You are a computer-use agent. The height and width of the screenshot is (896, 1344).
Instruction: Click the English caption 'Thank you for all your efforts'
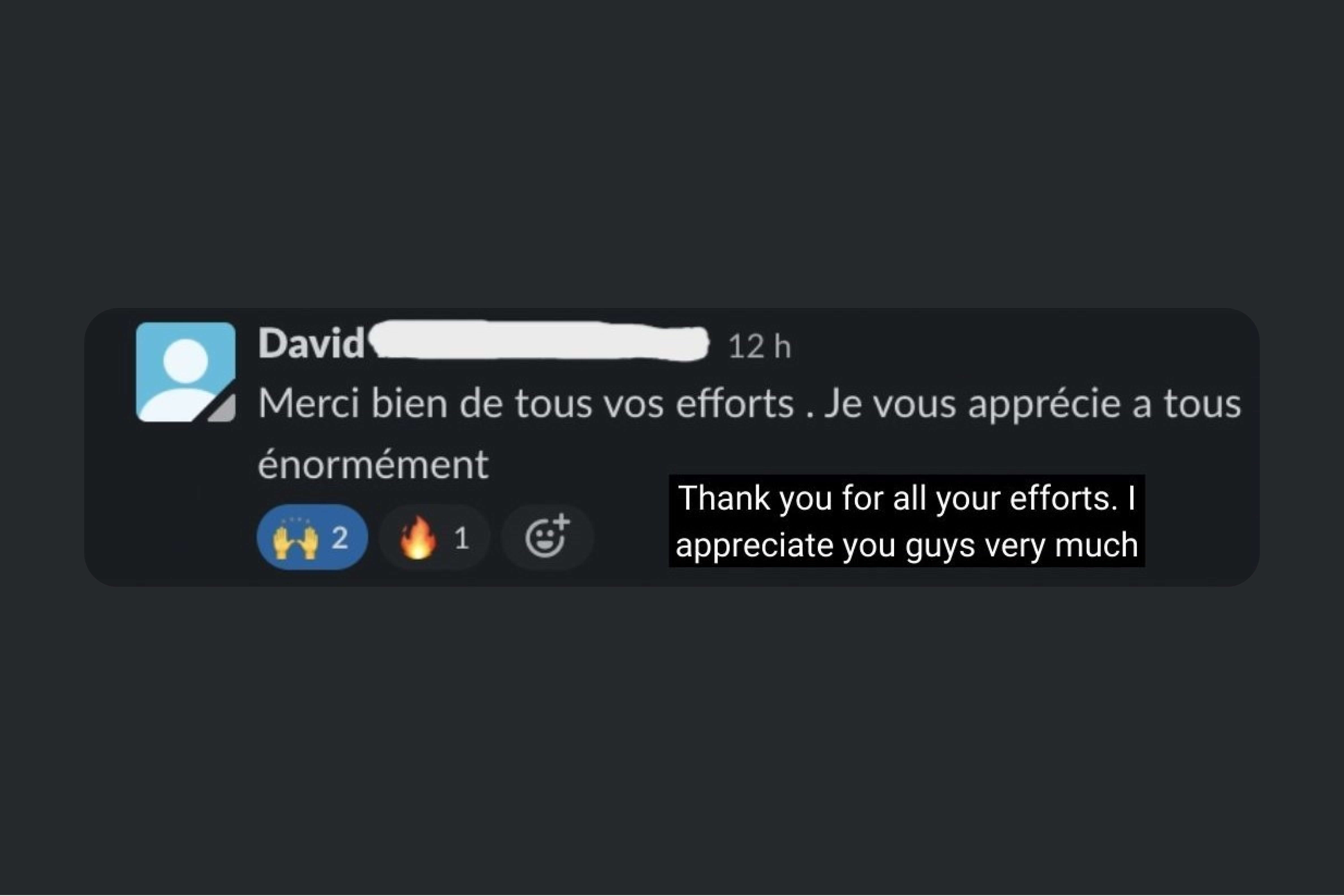coord(906,498)
